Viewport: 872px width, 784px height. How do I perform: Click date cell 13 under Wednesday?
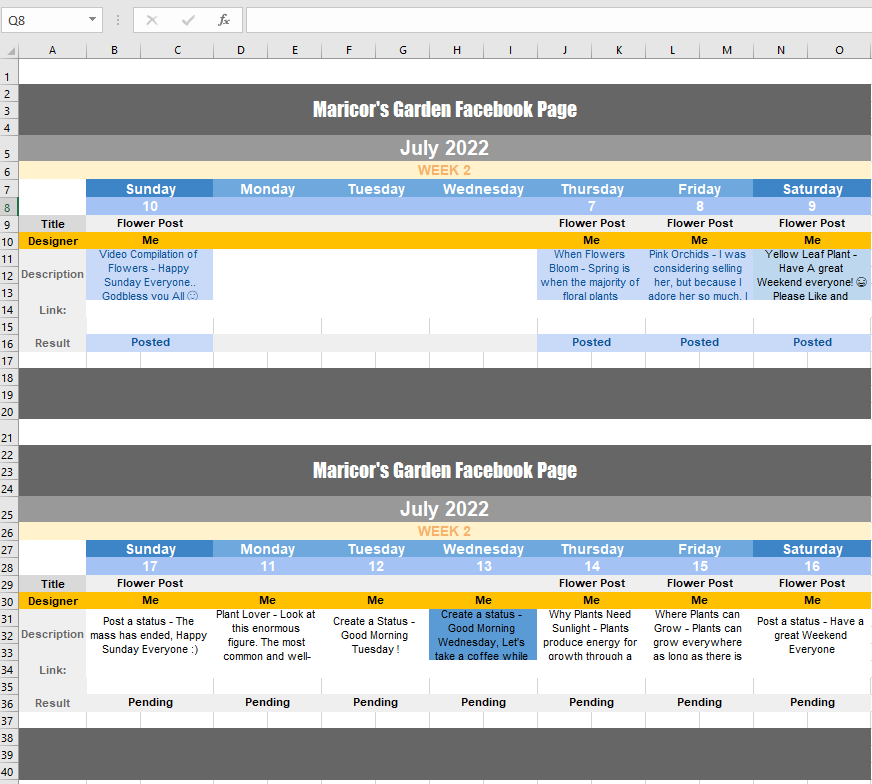coord(483,566)
